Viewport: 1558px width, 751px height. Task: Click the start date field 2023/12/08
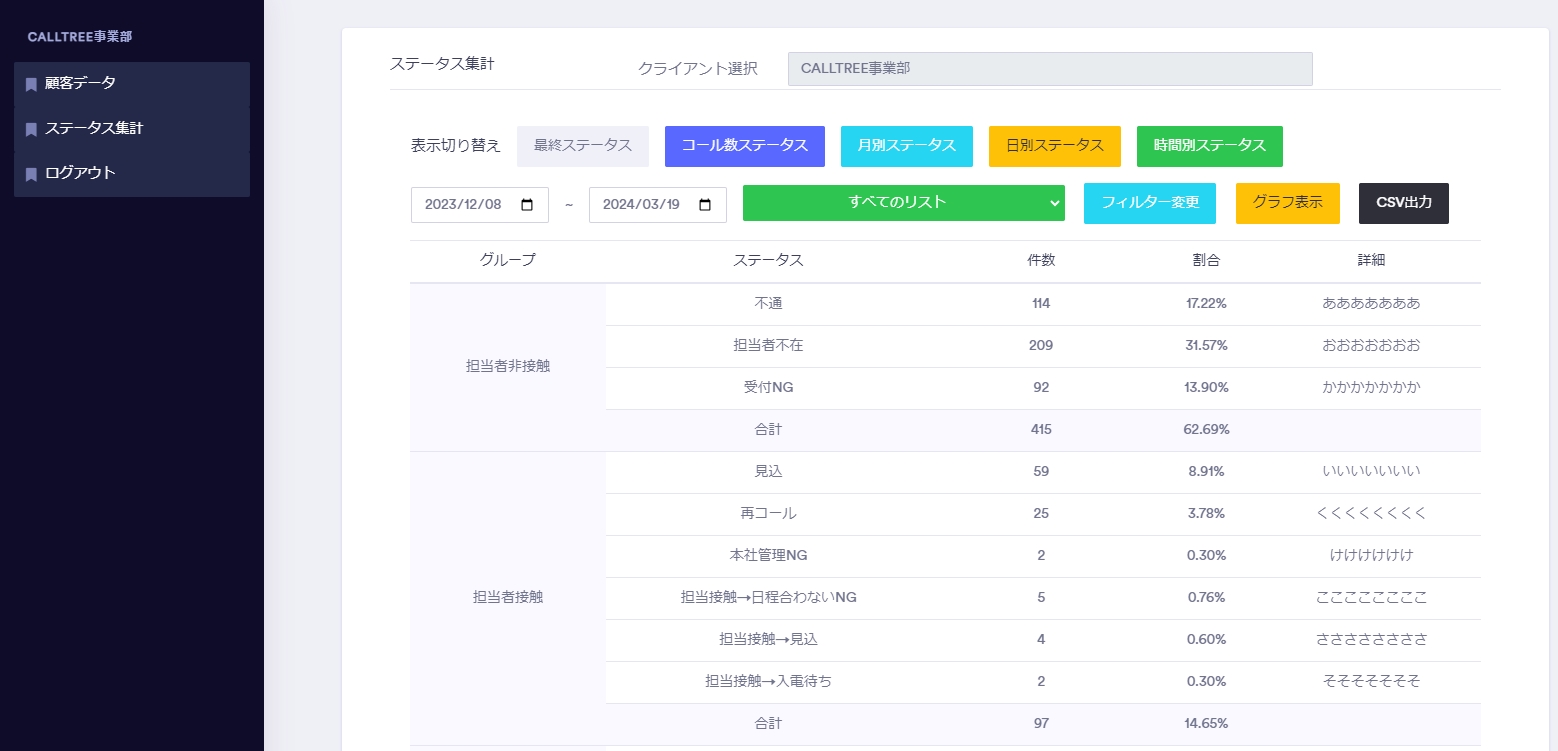tap(480, 204)
